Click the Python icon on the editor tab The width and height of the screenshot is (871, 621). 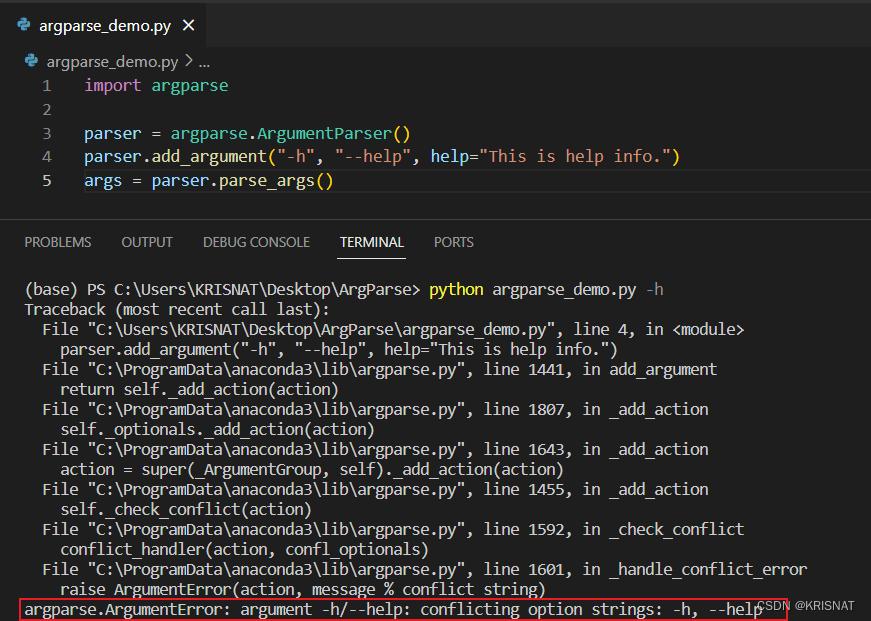coord(22,26)
